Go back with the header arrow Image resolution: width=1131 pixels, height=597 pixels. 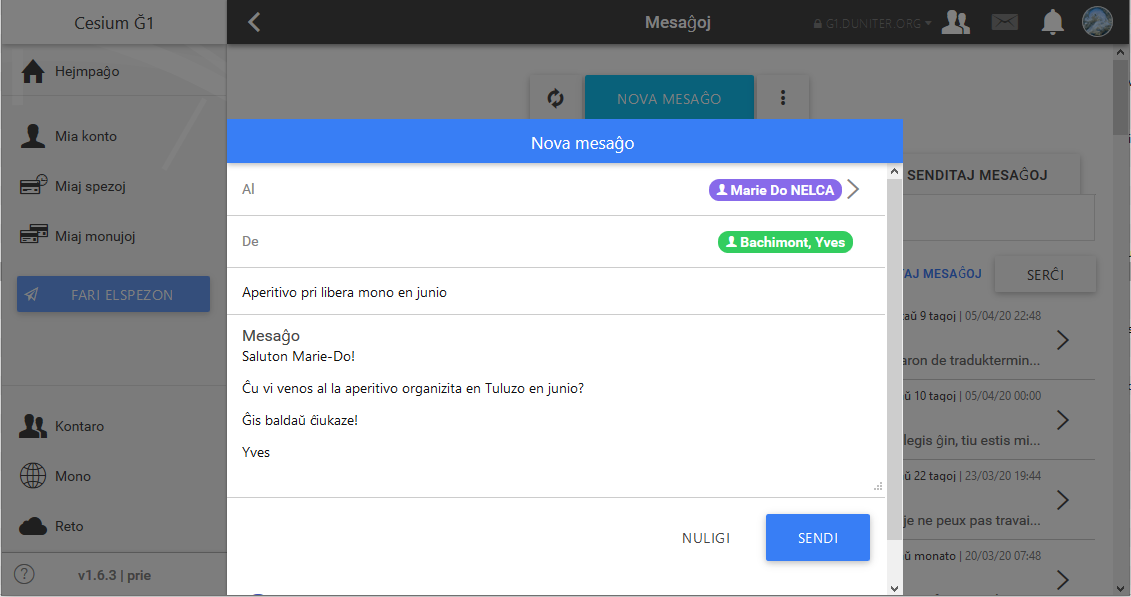tap(254, 22)
